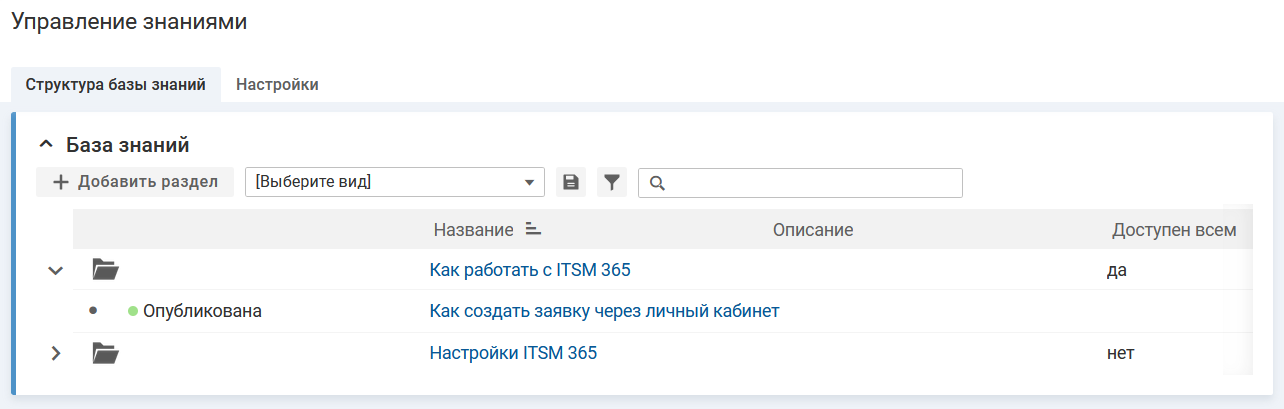Screen dimensions: 1284x409
Task: Open the Как работать с ITSM 365 link
Action: (x=529, y=269)
